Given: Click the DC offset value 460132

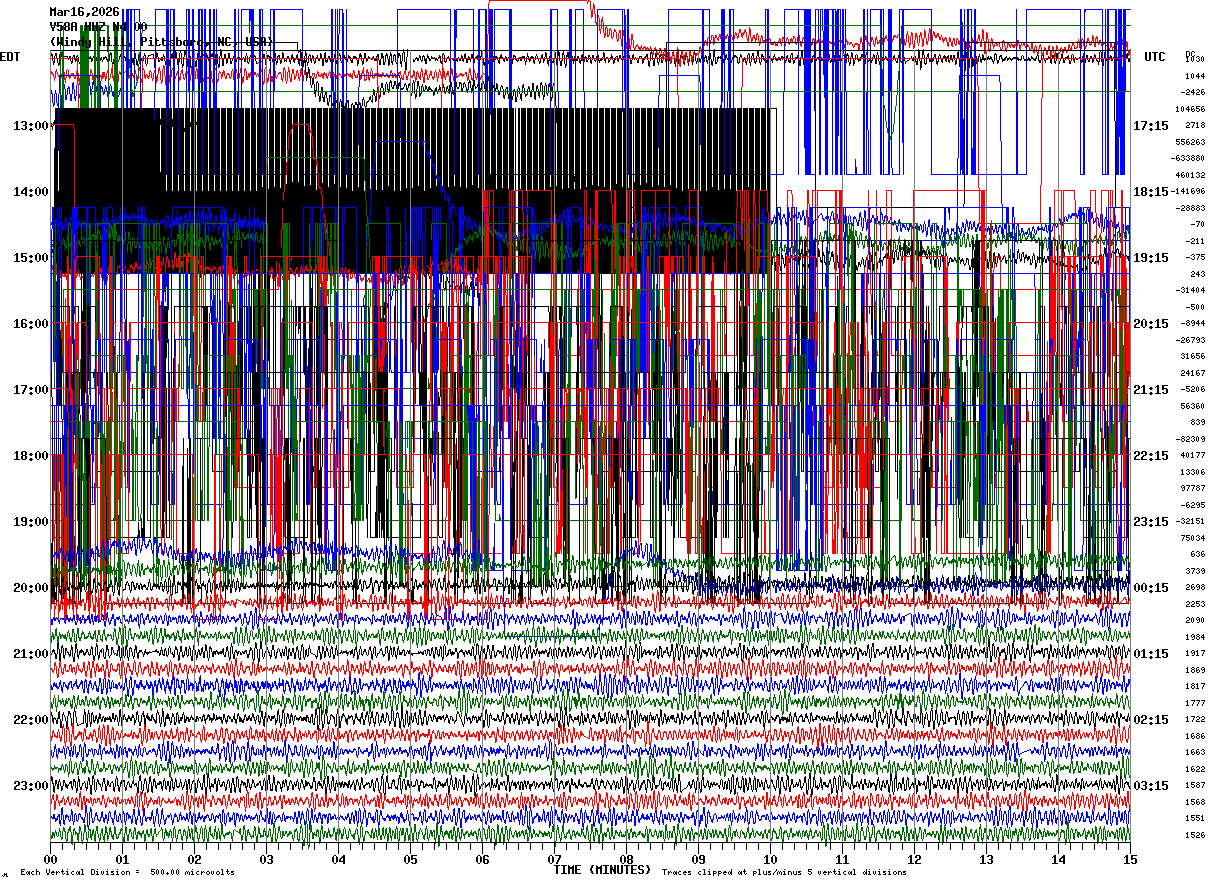Looking at the screenshot, I should 1191,175.
